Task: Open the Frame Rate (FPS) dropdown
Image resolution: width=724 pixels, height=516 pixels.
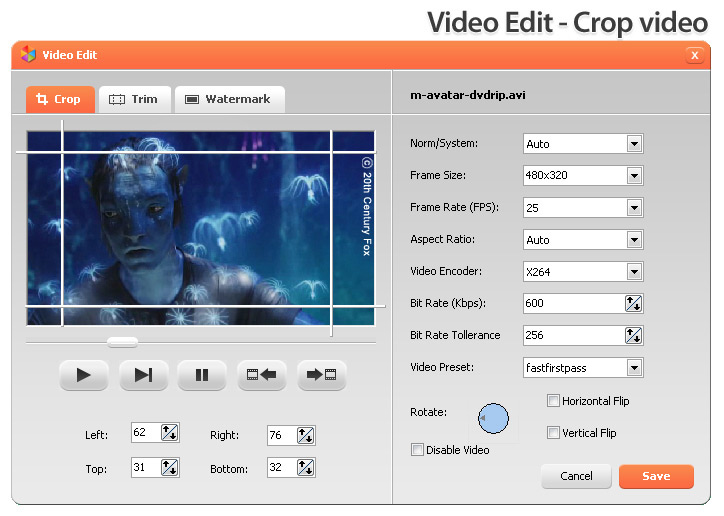Action: click(634, 208)
